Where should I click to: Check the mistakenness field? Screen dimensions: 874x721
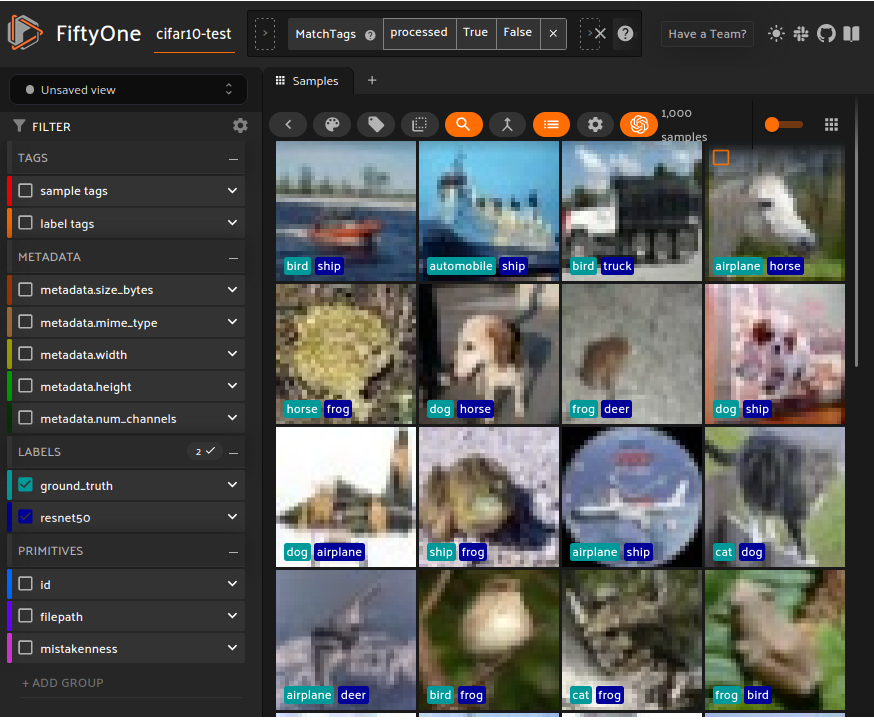(26, 647)
